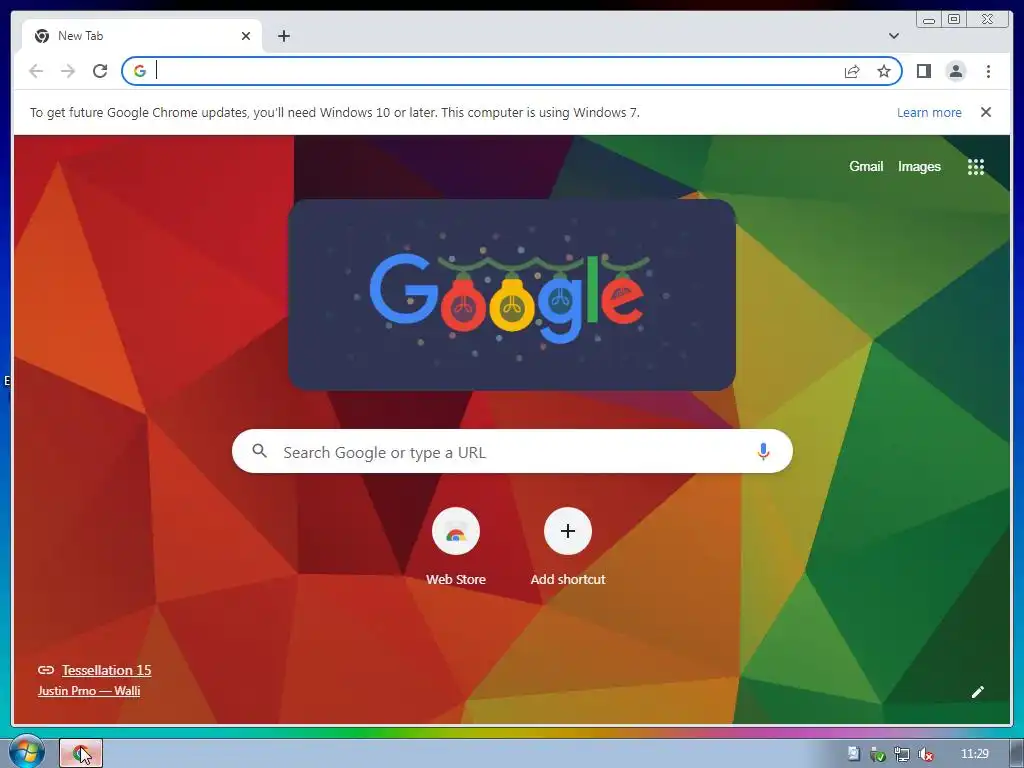
Task: Go back with the browser back arrow
Action: pyautogui.click(x=36, y=71)
